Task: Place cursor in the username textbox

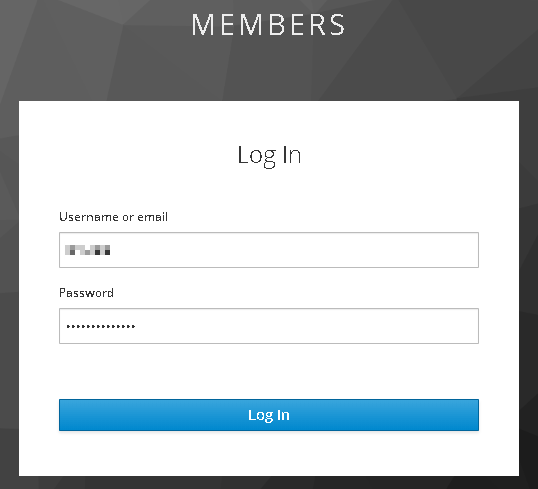Action: (x=269, y=250)
